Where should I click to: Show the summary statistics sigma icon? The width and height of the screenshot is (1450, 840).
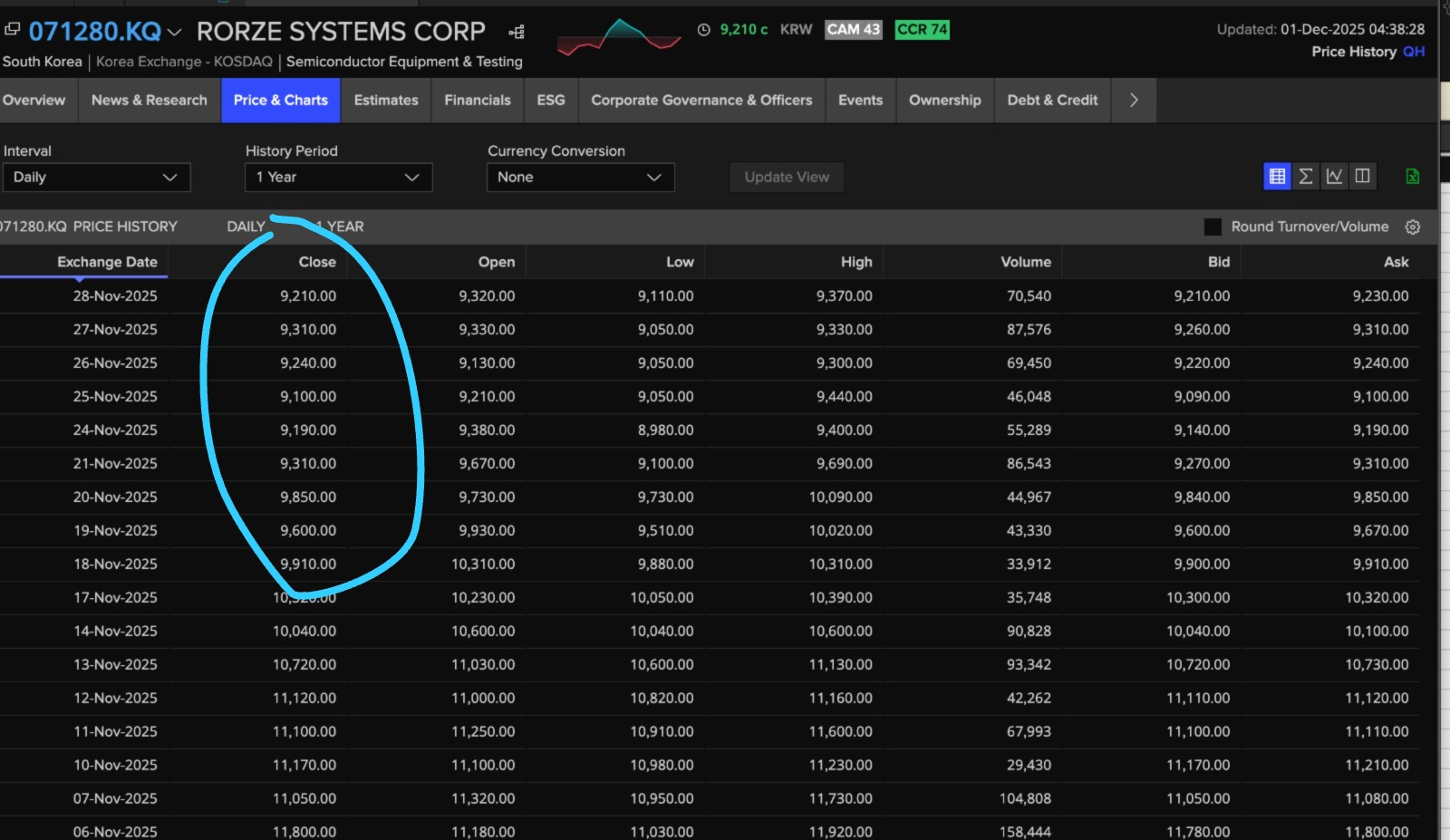point(1306,176)
